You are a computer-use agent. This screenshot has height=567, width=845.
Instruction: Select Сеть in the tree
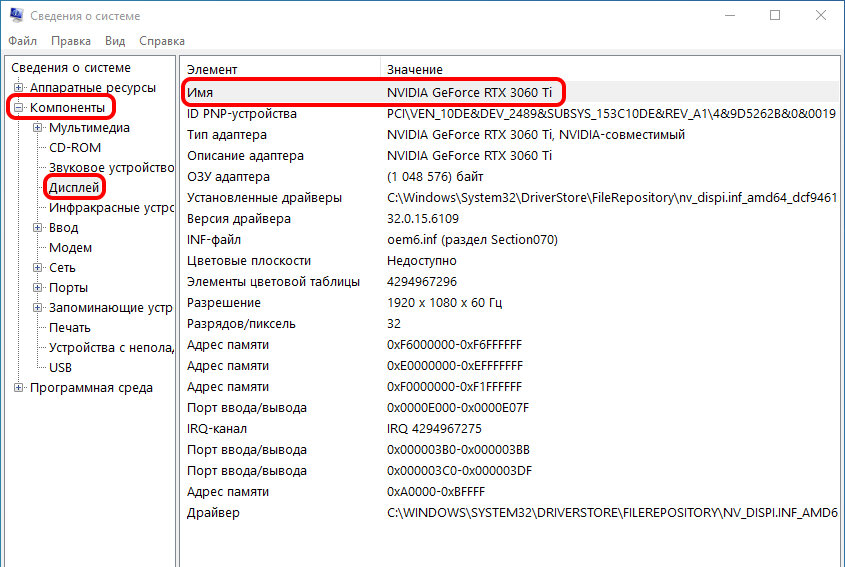pos(62,267)
